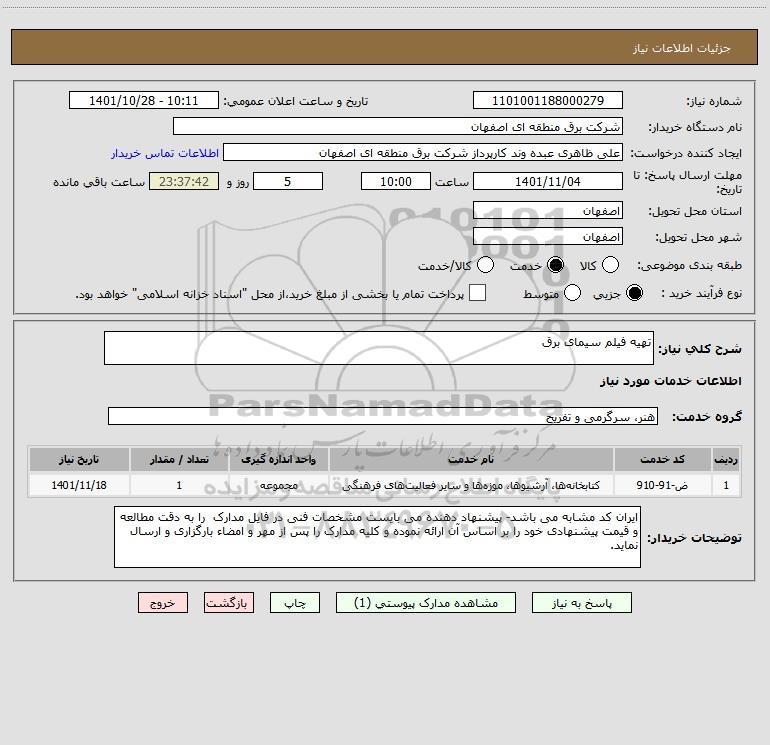Select the جزیی purchase type radio
The width and height of the screenshot is (770, 745).
634,293
